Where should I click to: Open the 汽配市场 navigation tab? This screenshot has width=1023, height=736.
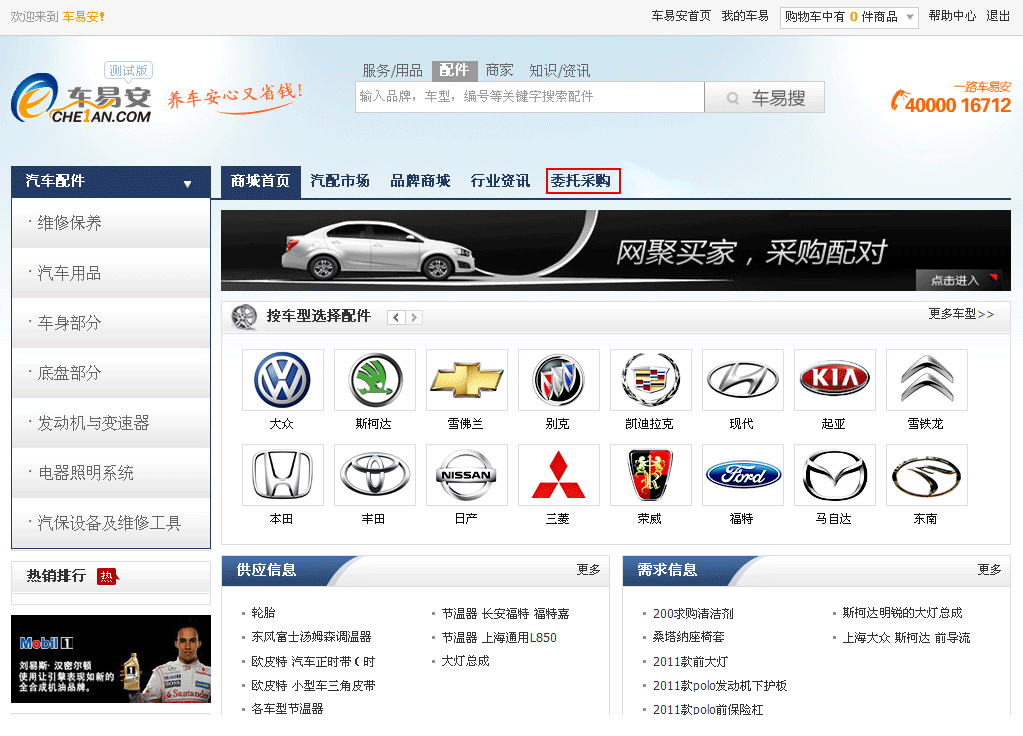pyautogui.click(x=340, y=181)
